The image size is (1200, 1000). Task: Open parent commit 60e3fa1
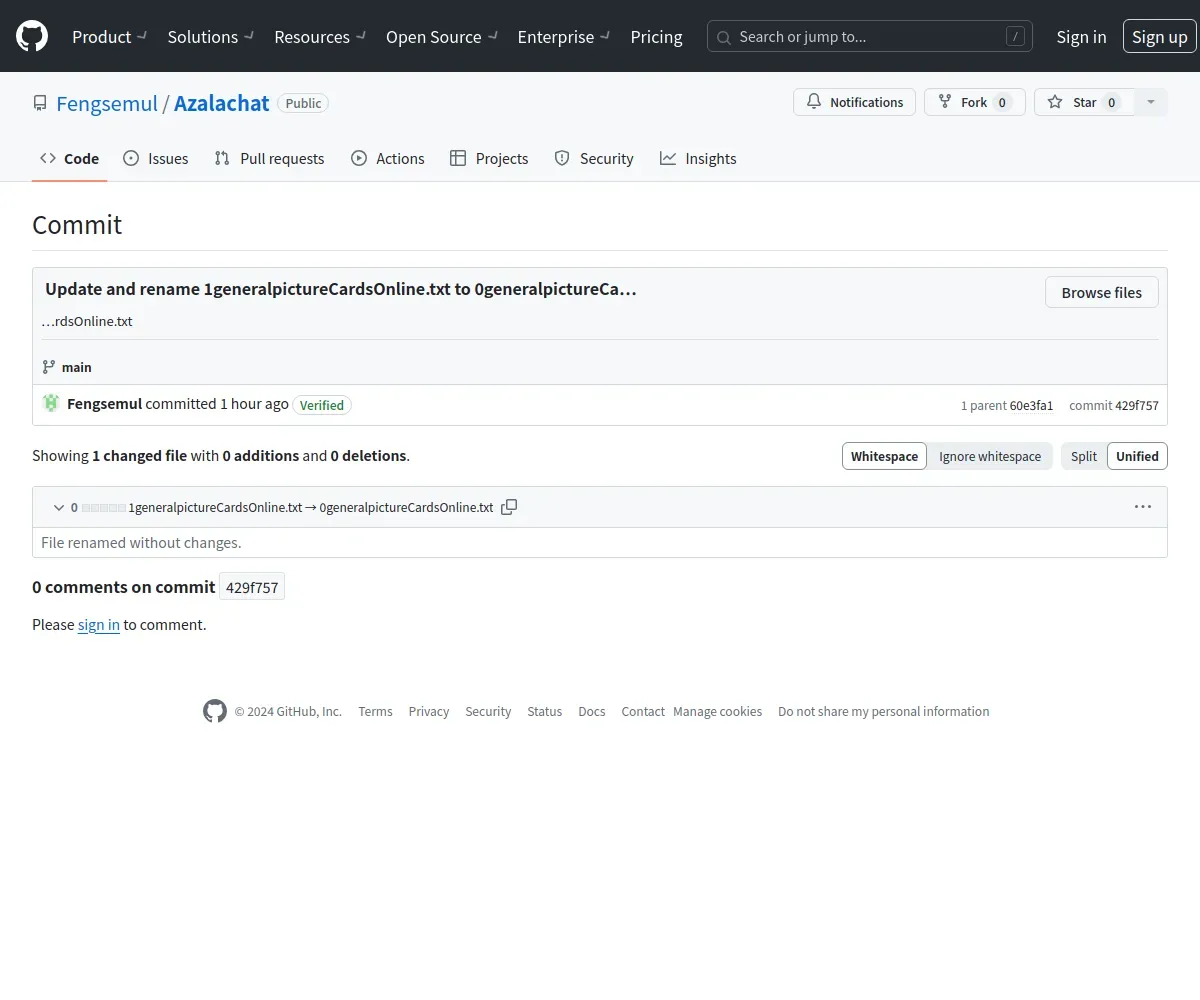coord(1031,405)
